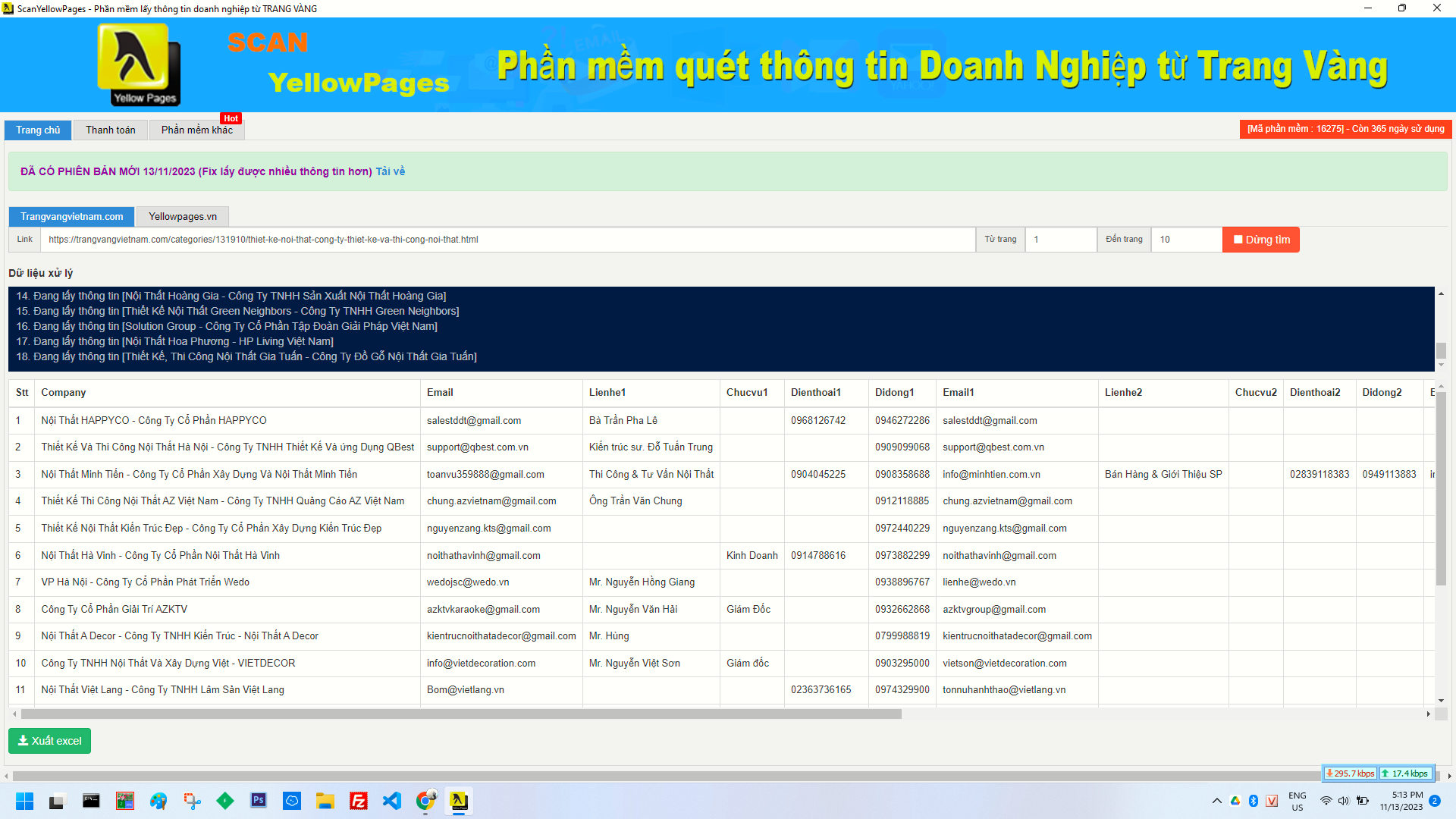Click the download speed 295.7 kbps indicator
The height and width of the screenshot is (819, 1456).
click(x=1349, y=773)
